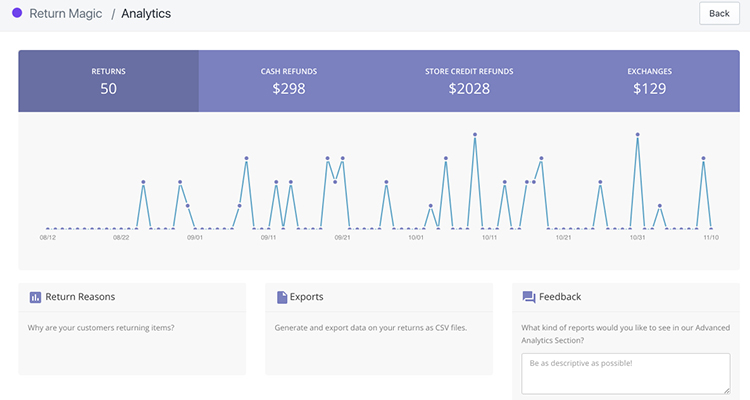
Task: Click the Analytics breadcrumb title
Action: tap(146, 13)
